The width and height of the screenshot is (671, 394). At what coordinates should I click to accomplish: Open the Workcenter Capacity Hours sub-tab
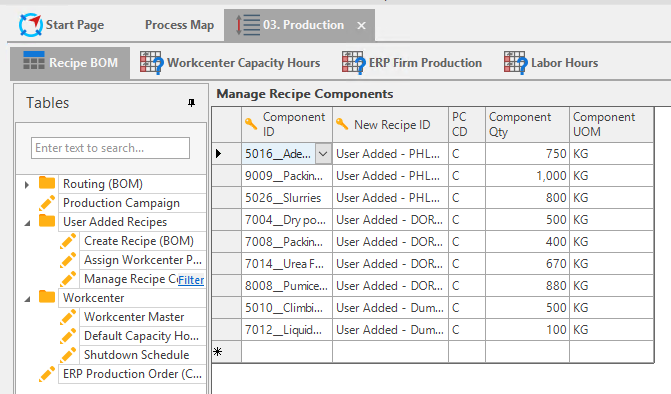pyautogui.click(x=230, y=63)
